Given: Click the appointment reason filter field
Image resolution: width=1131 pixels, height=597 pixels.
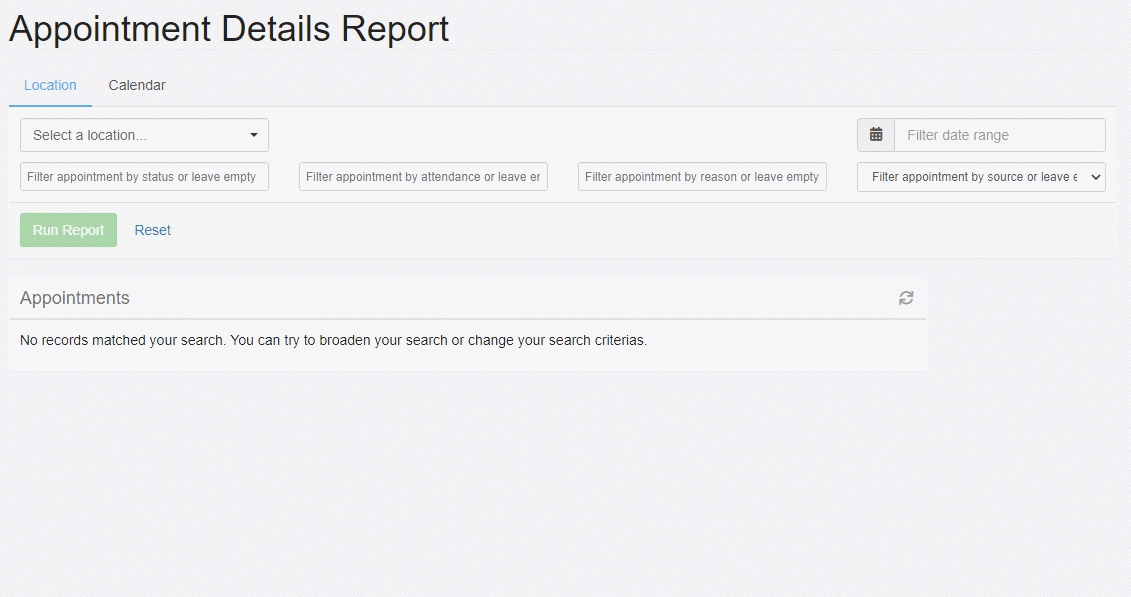Looking at the screenshot, I should click(699, 176).
